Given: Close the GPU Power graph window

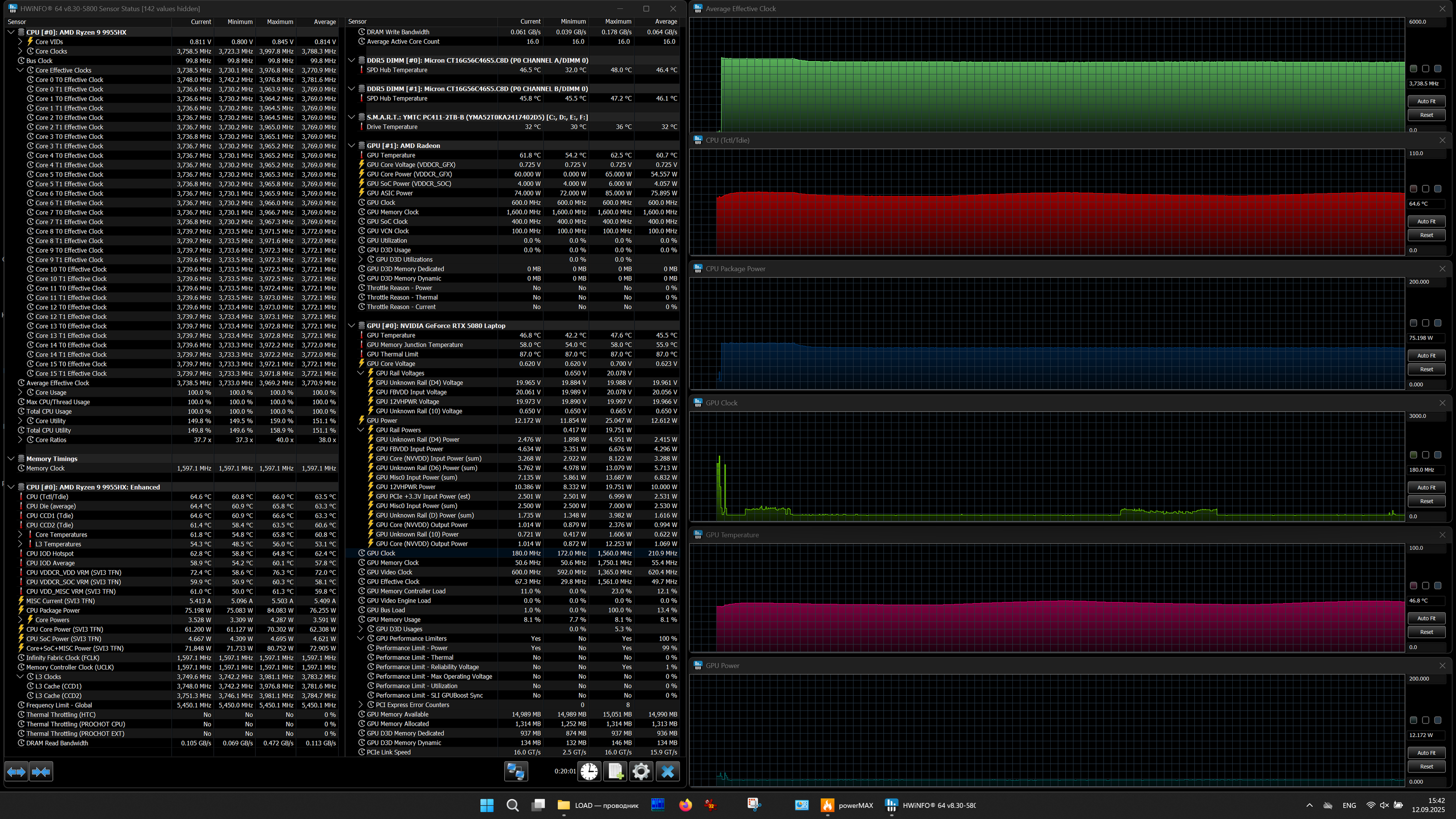Looking at the screenshot, I should pyautogui.click(x=1442, y=666).
